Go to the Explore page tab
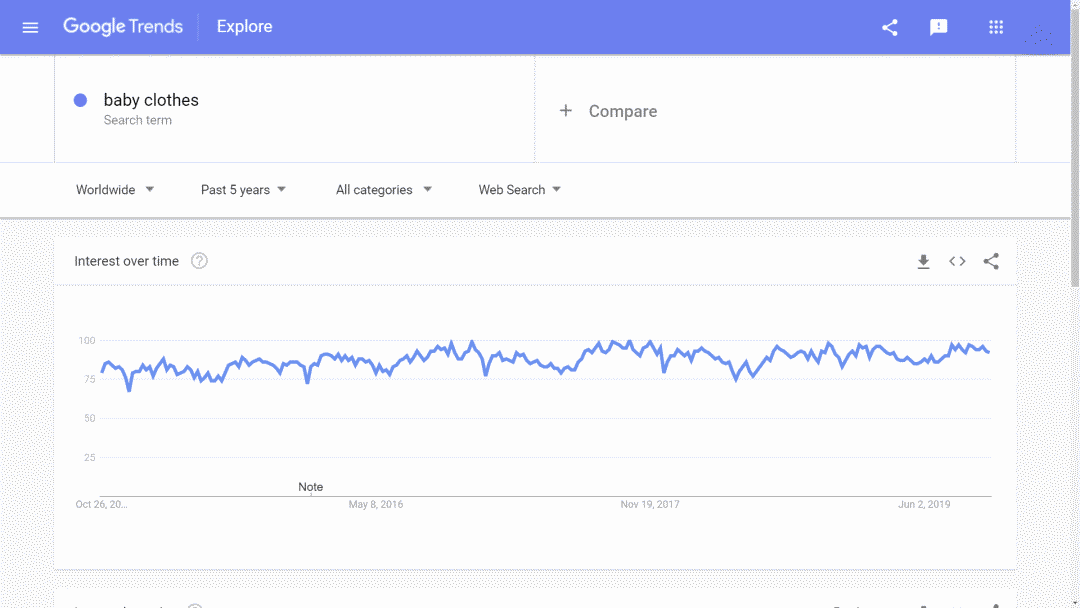 [244, 27]
